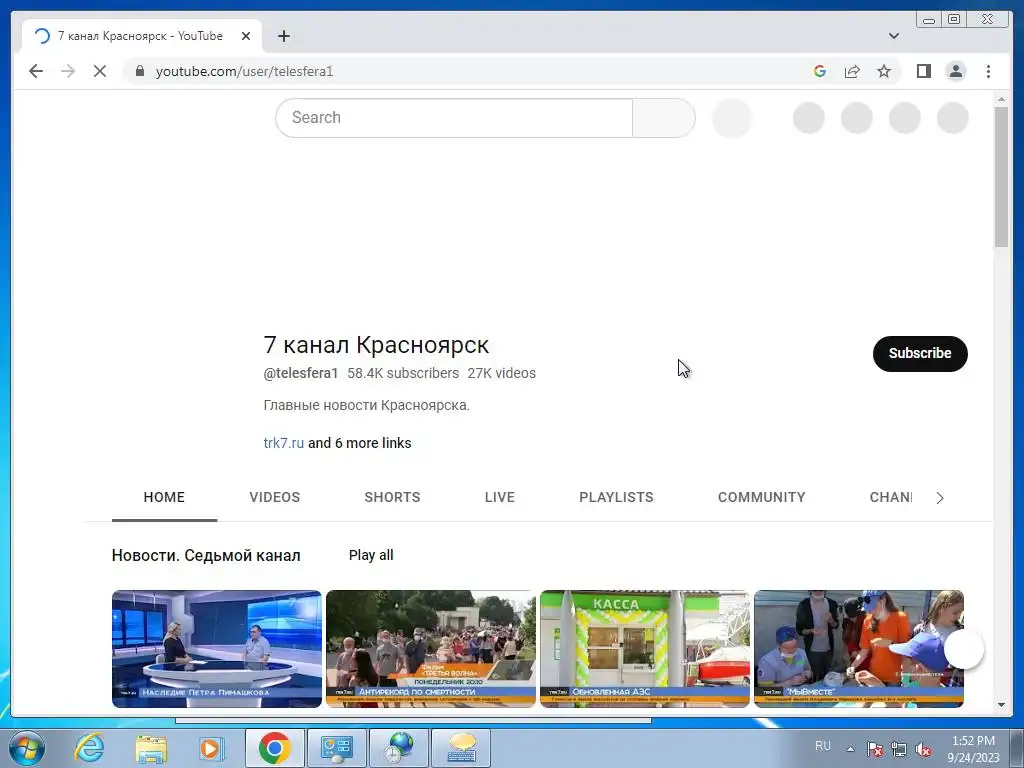Open the network tray icon
Viewport: 1024px width, 768px height.
(x=899, y=749)
